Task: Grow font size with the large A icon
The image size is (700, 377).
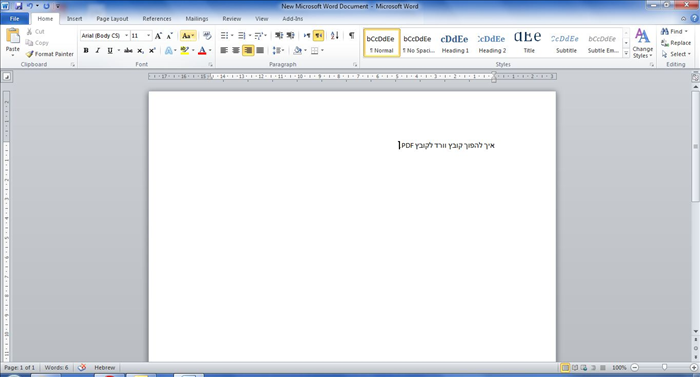Action: pyautogui.click(x=158, y=36)
